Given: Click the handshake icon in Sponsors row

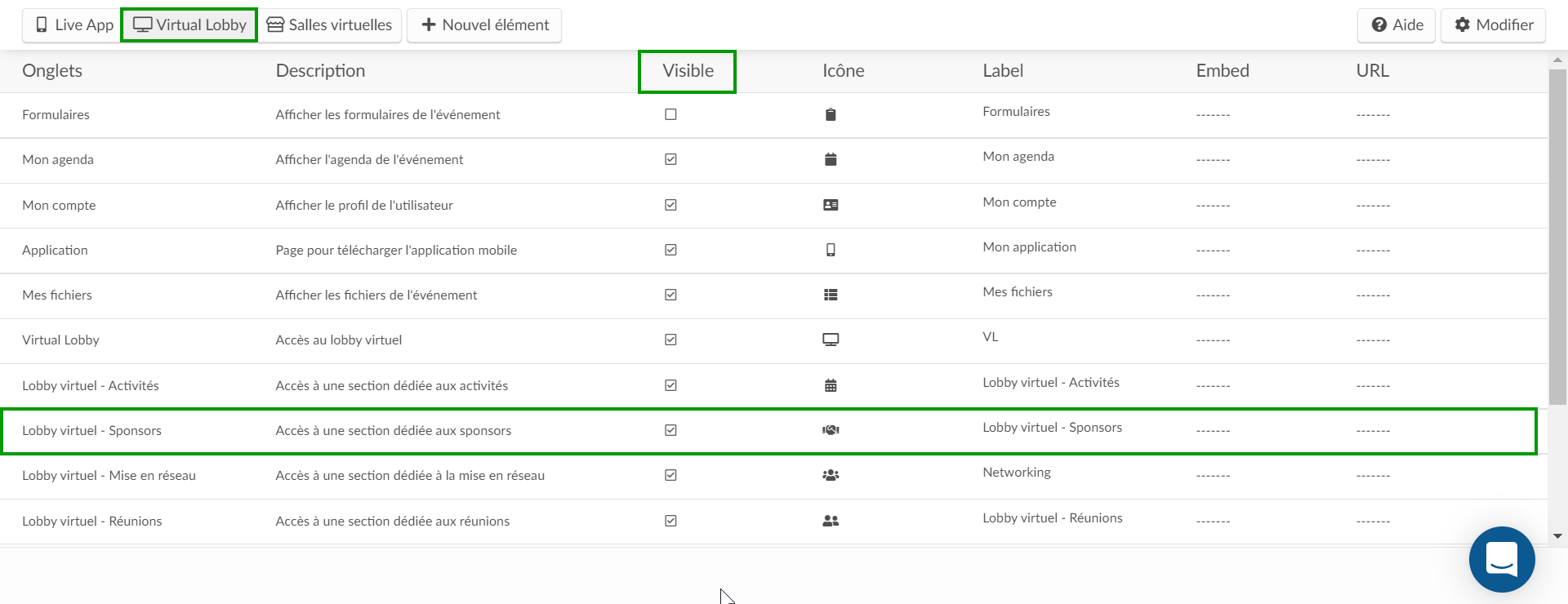Looking at the screenshot, I should (x=831, y=430).
